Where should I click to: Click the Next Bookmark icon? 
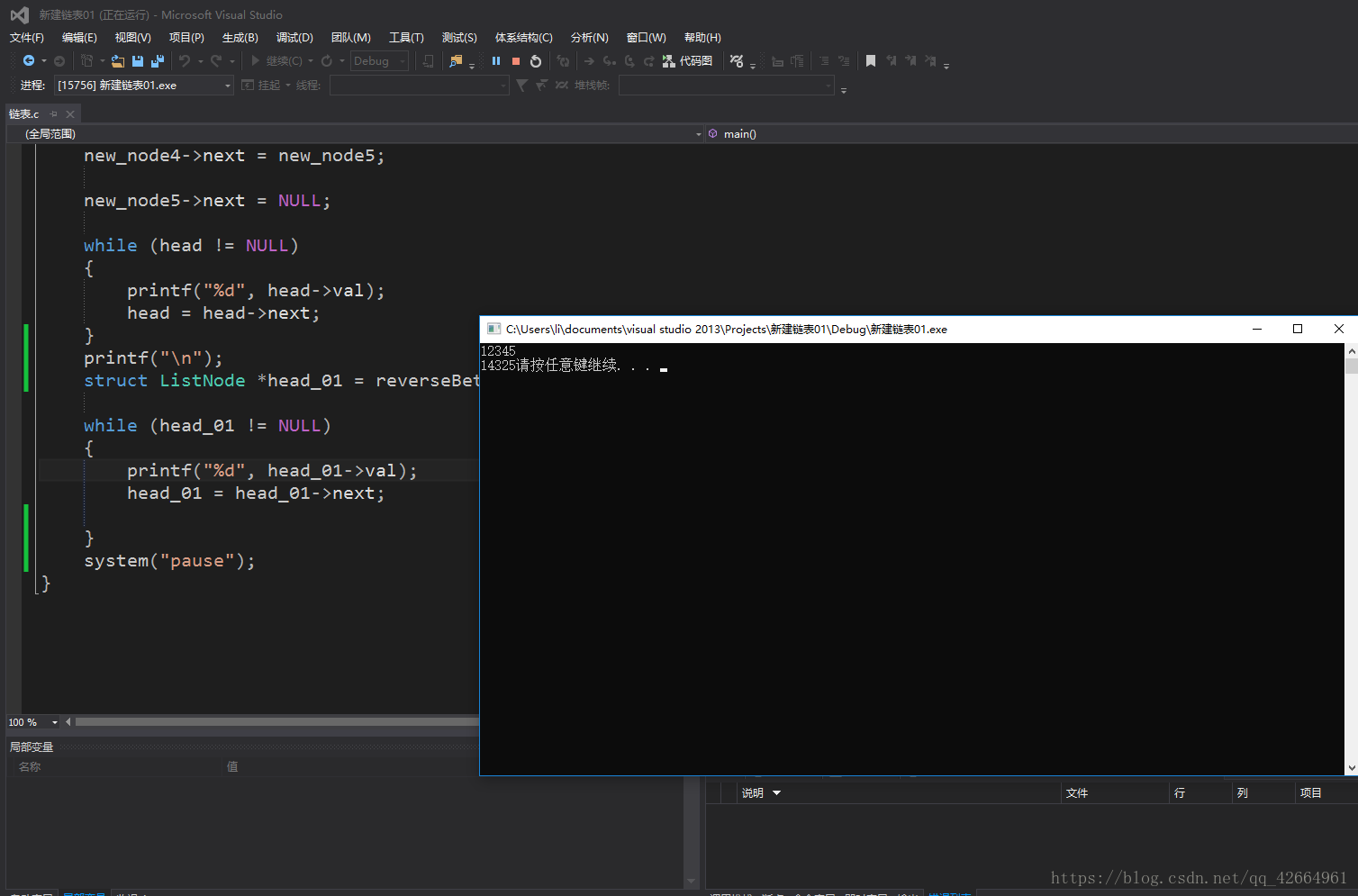pyautogui.click(x=910, y=60)
